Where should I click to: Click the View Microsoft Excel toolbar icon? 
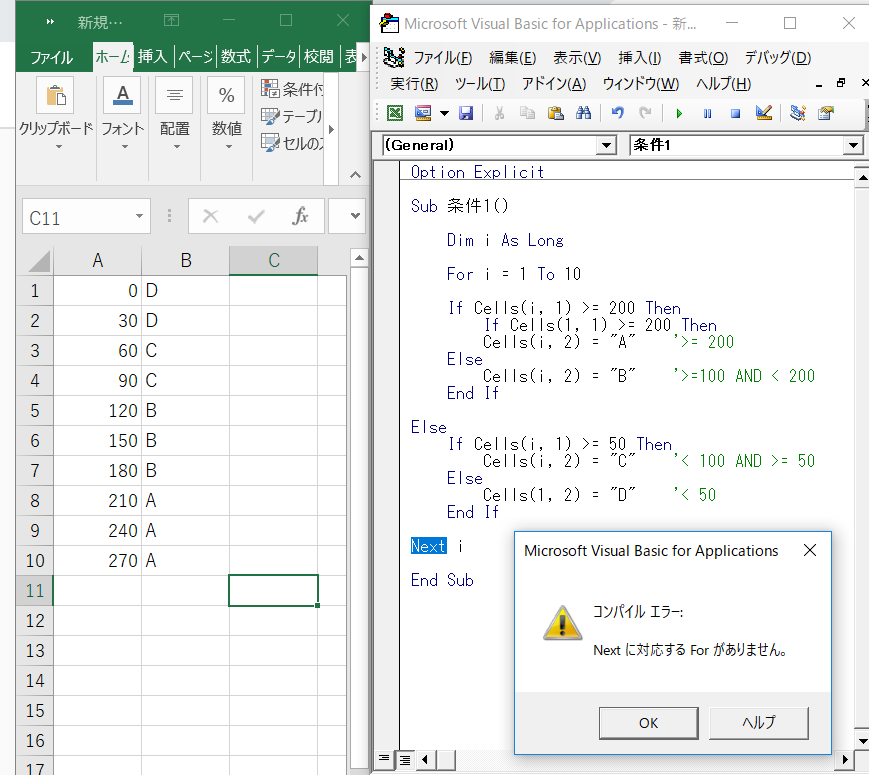pos(395,113)
